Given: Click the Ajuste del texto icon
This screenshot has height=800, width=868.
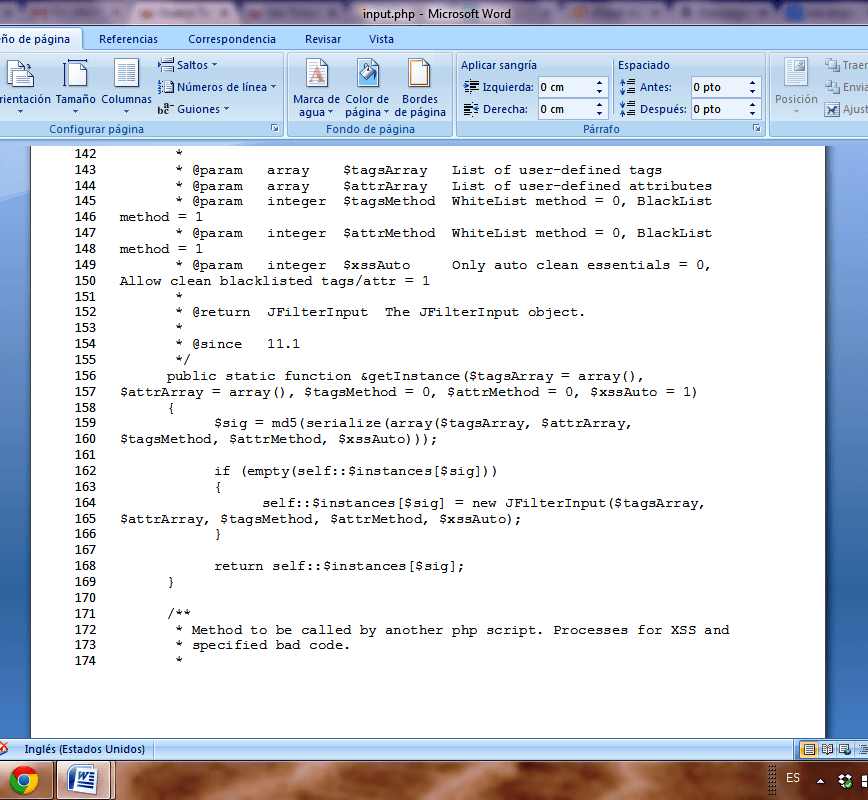Looking at the screenshot, I should 832,109.
